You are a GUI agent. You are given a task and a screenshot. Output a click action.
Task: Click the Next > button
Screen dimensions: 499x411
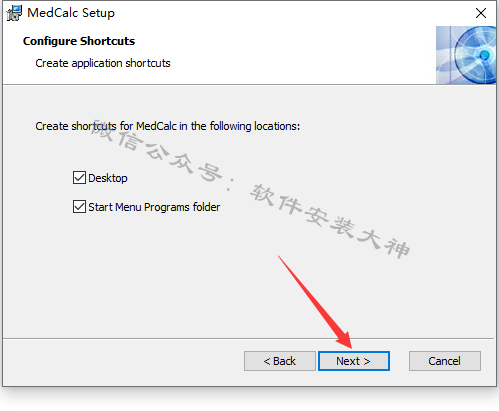(354, 361)
